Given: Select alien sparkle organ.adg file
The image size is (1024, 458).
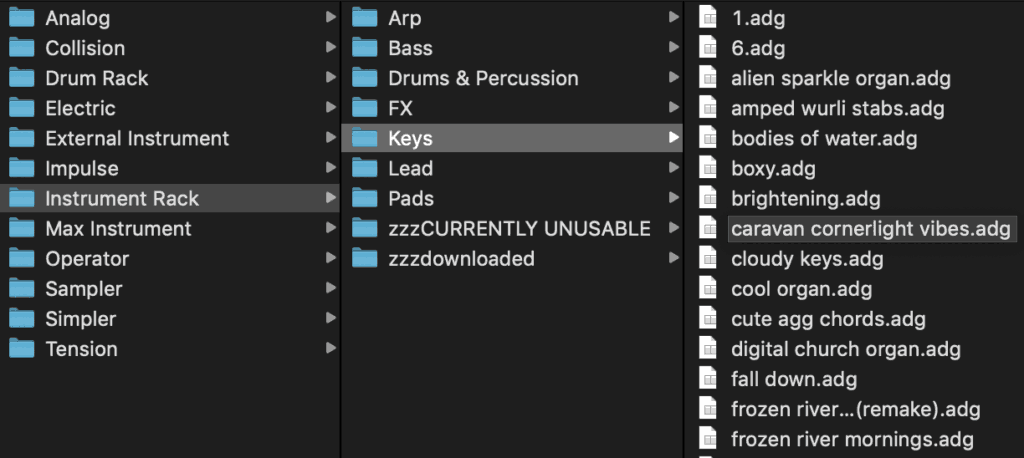Looking at the screenshot, I should tap(841, 78).
